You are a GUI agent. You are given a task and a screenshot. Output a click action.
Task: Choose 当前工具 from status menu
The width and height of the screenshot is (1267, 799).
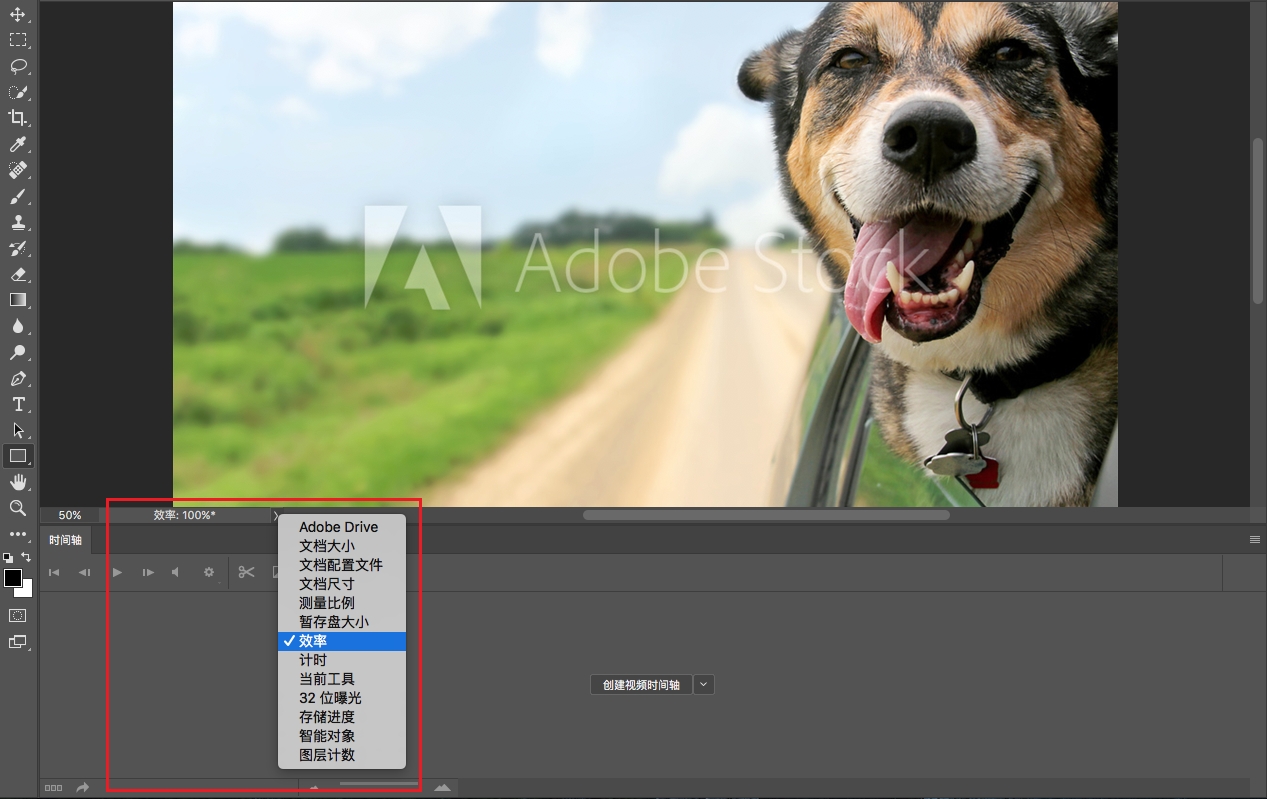(x=342, y=679)
